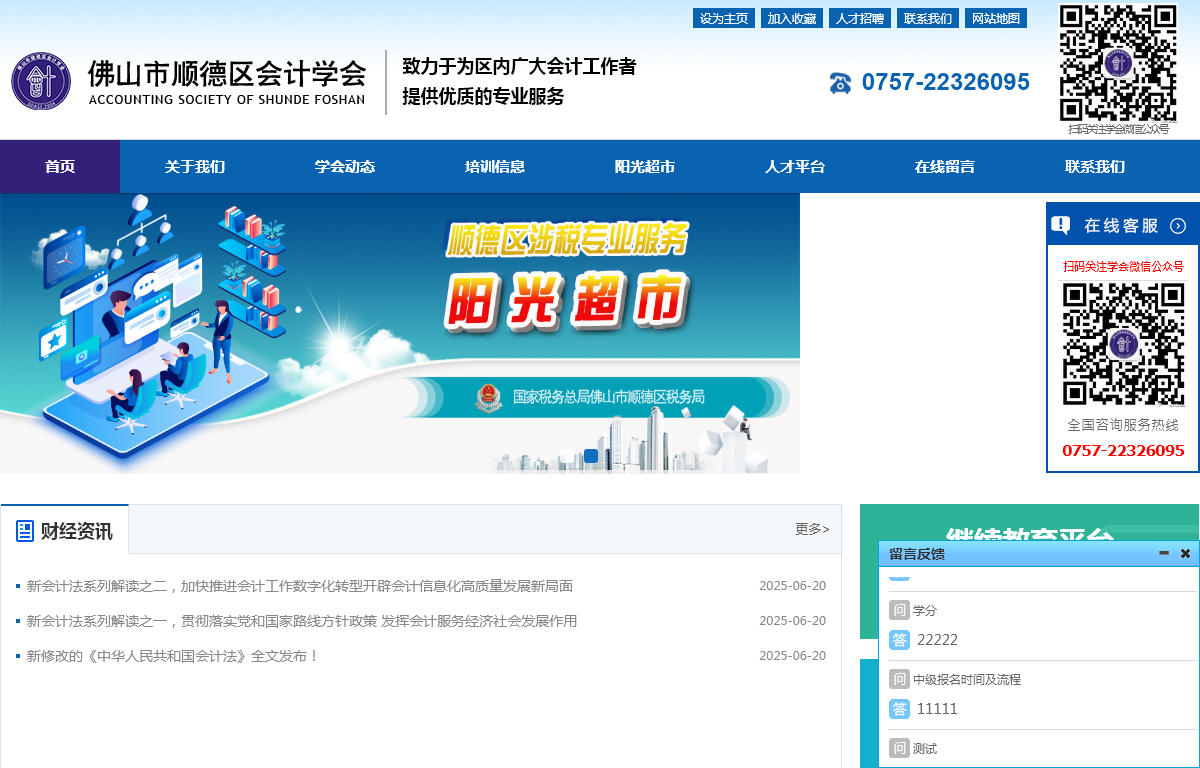This screenshot has width=1200, height=768.
Task: Click the circled arrow next to 在线客服
Action: click(1178, 225)
